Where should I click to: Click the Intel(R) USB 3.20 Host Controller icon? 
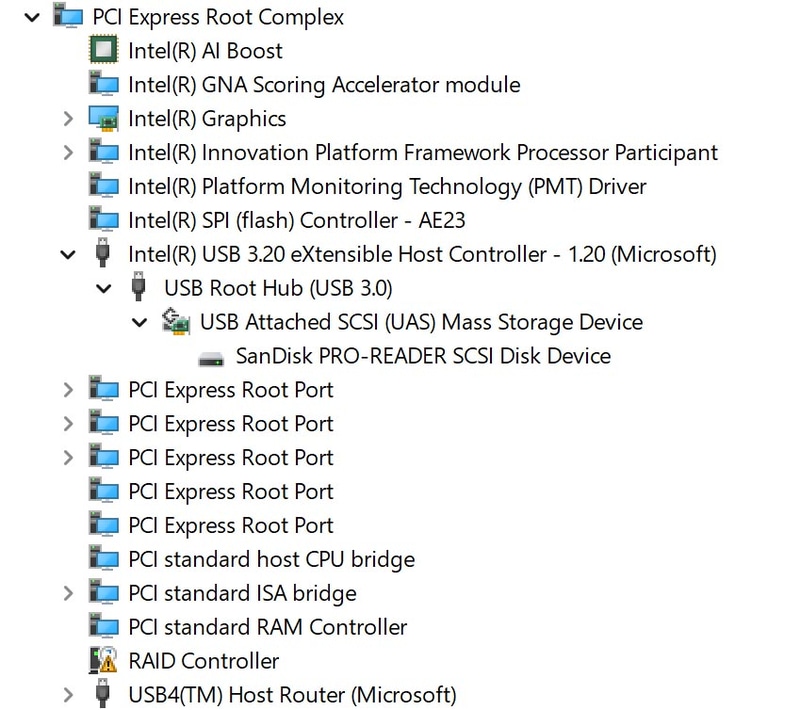tap(104, 254)
